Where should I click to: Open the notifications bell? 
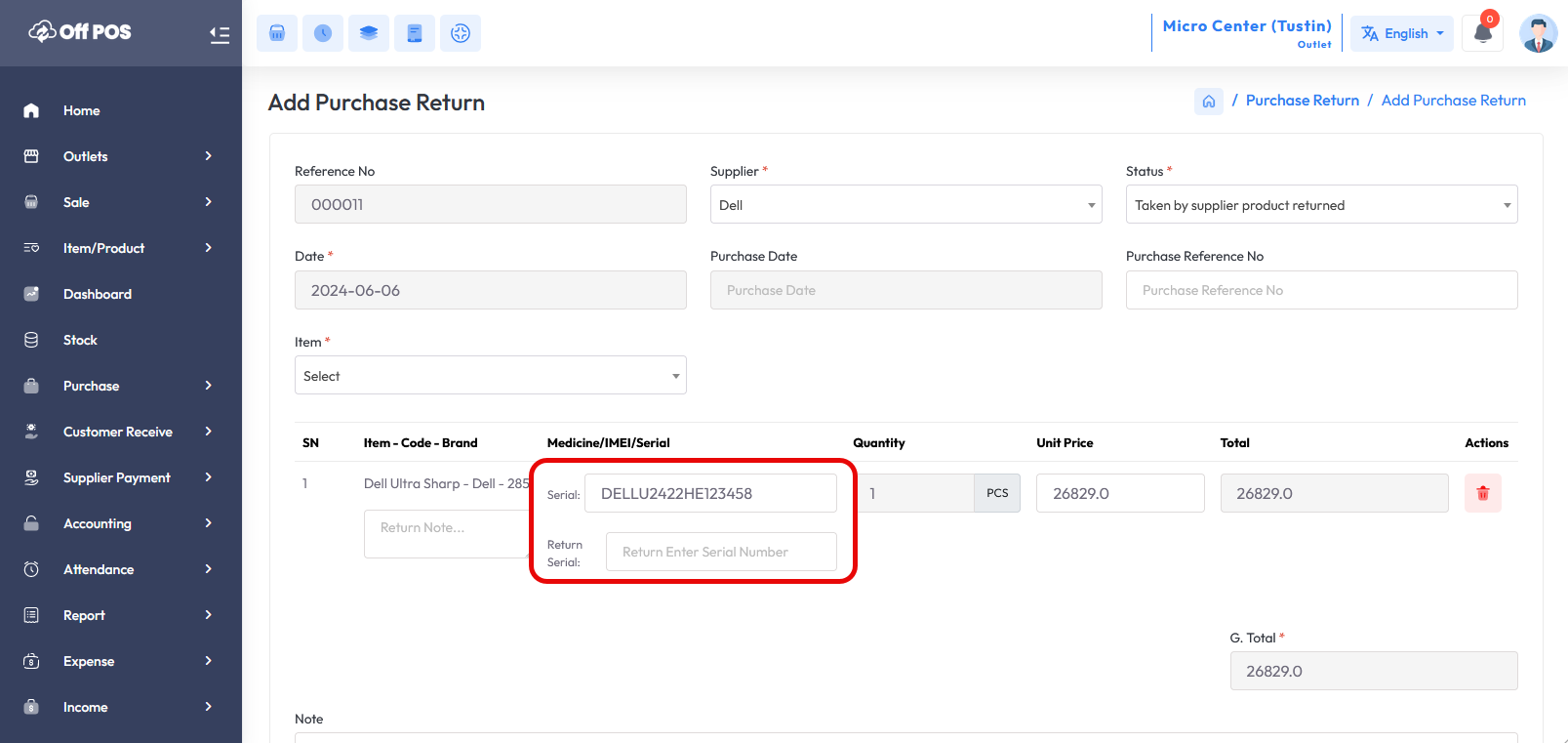(x=1482, y=33)
